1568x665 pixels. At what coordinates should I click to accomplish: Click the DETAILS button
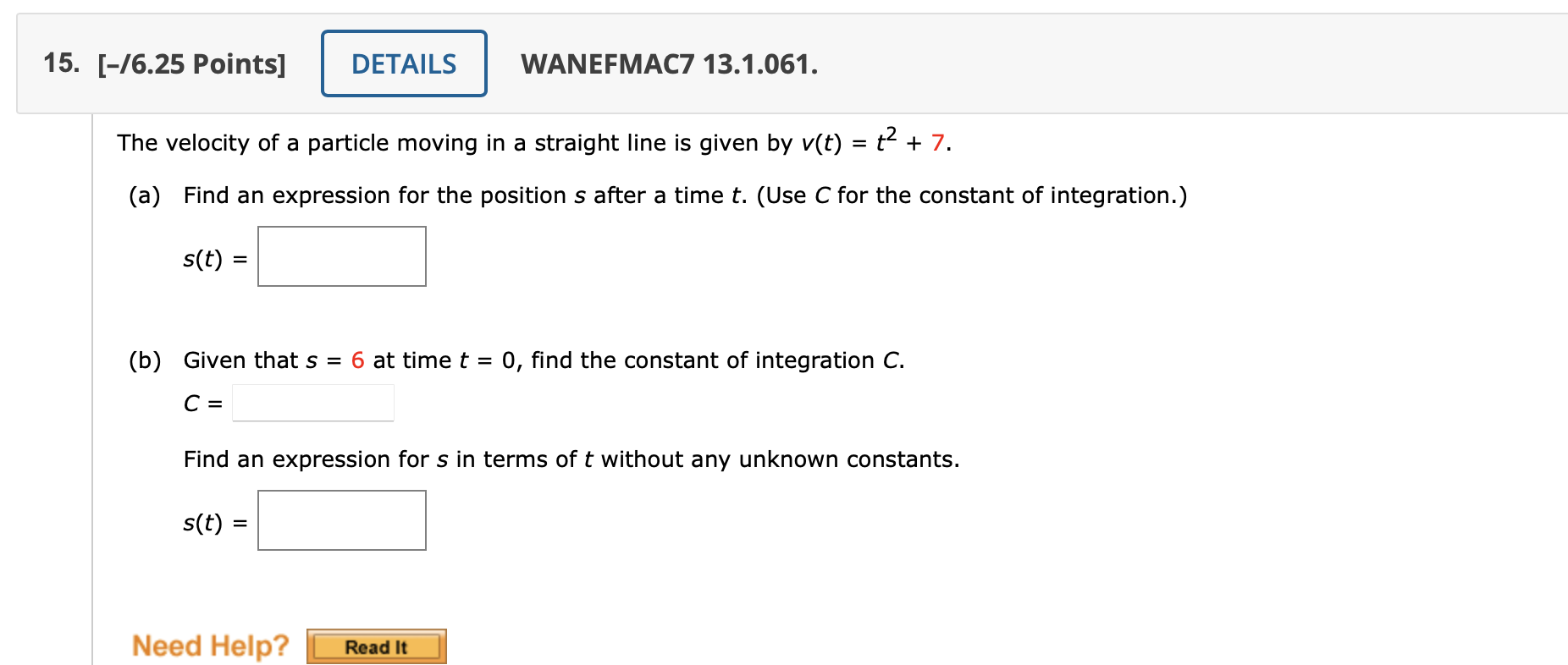click(x=404, y=63)
